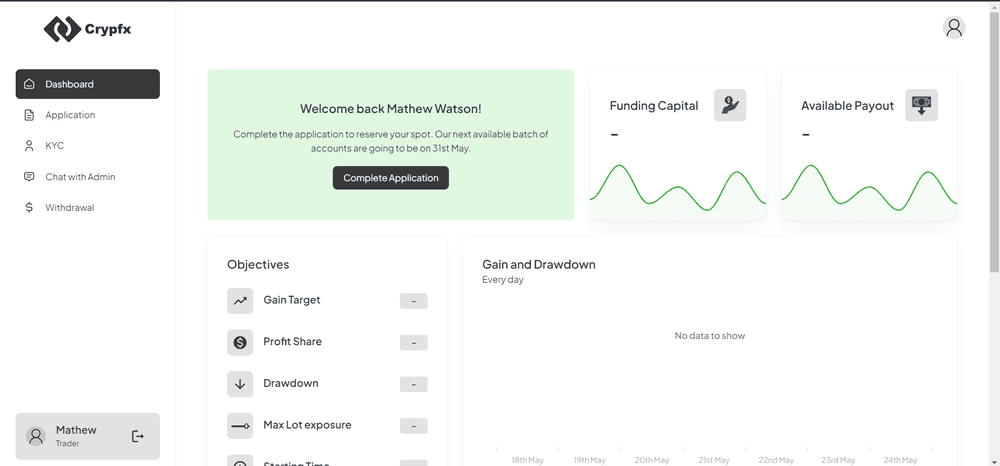
Task: Click the page vertical scrollbar
Action: point(994,140)
